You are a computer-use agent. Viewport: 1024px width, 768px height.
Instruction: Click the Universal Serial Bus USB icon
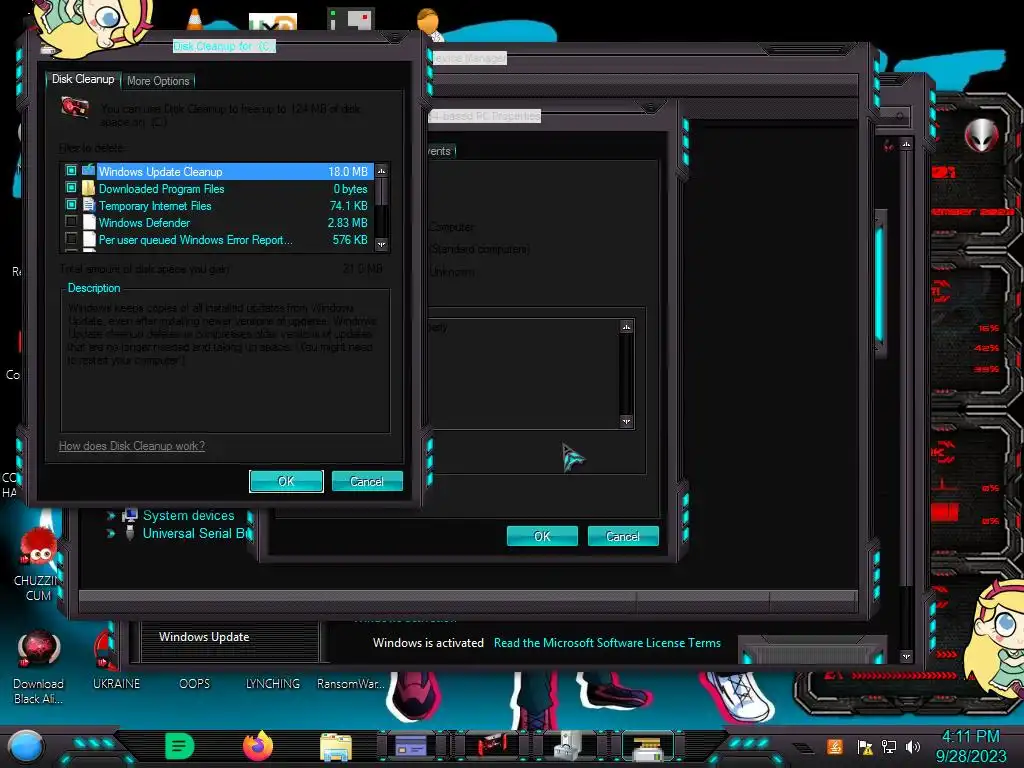[130, 533]
